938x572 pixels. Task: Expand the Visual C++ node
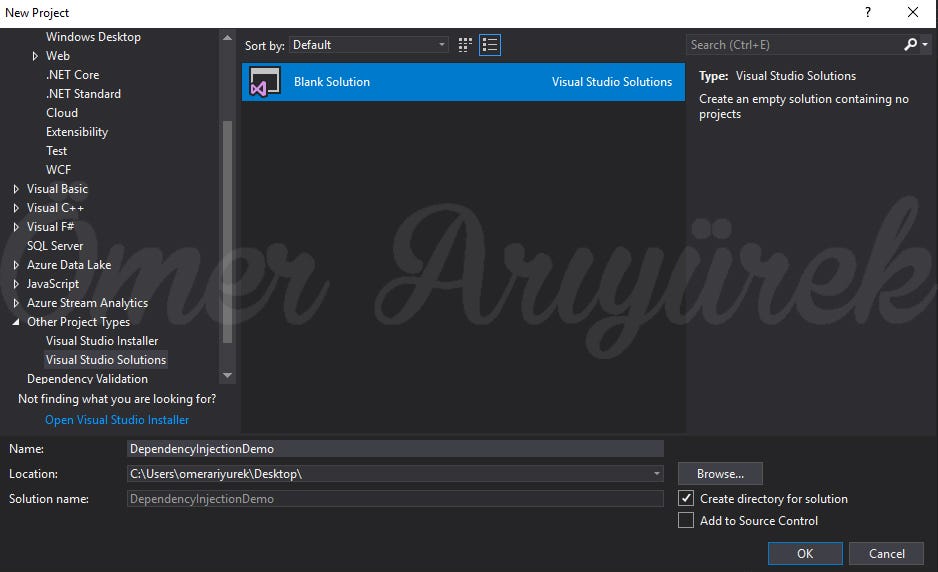coord(16,208)
